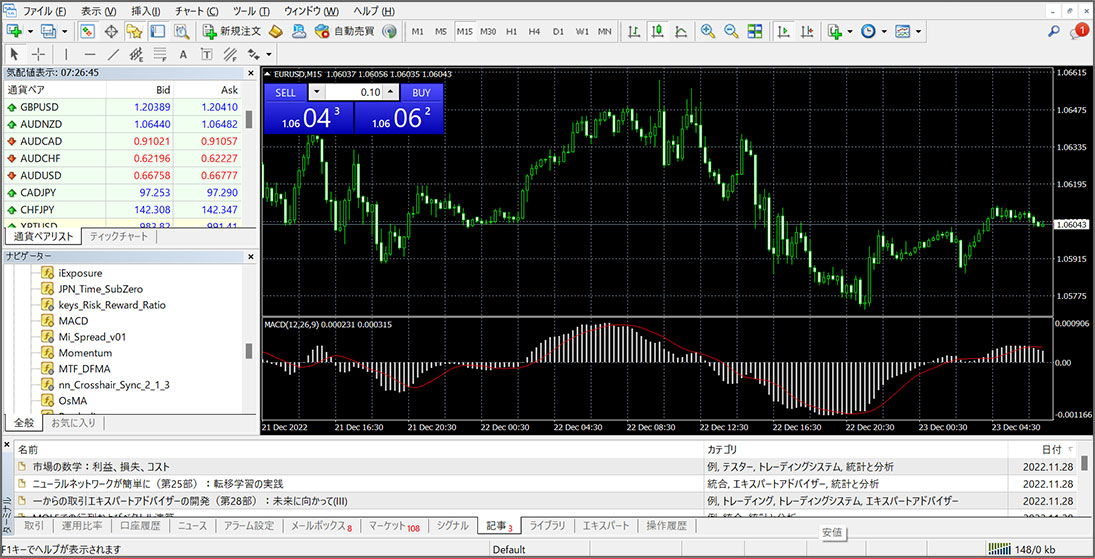Click the SELL button

pos(286,92)
